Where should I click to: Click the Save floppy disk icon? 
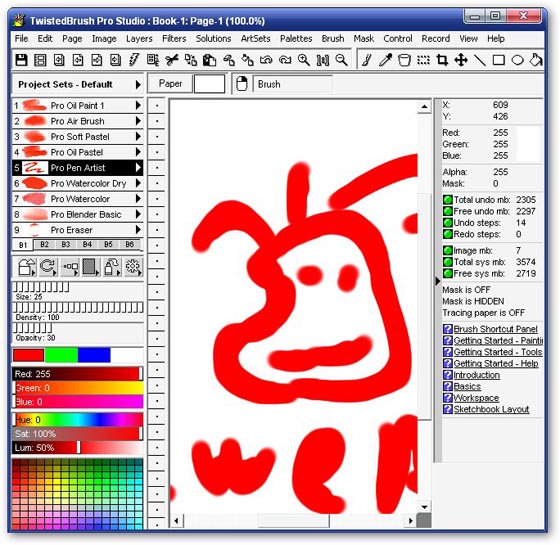tap(21, 60)
